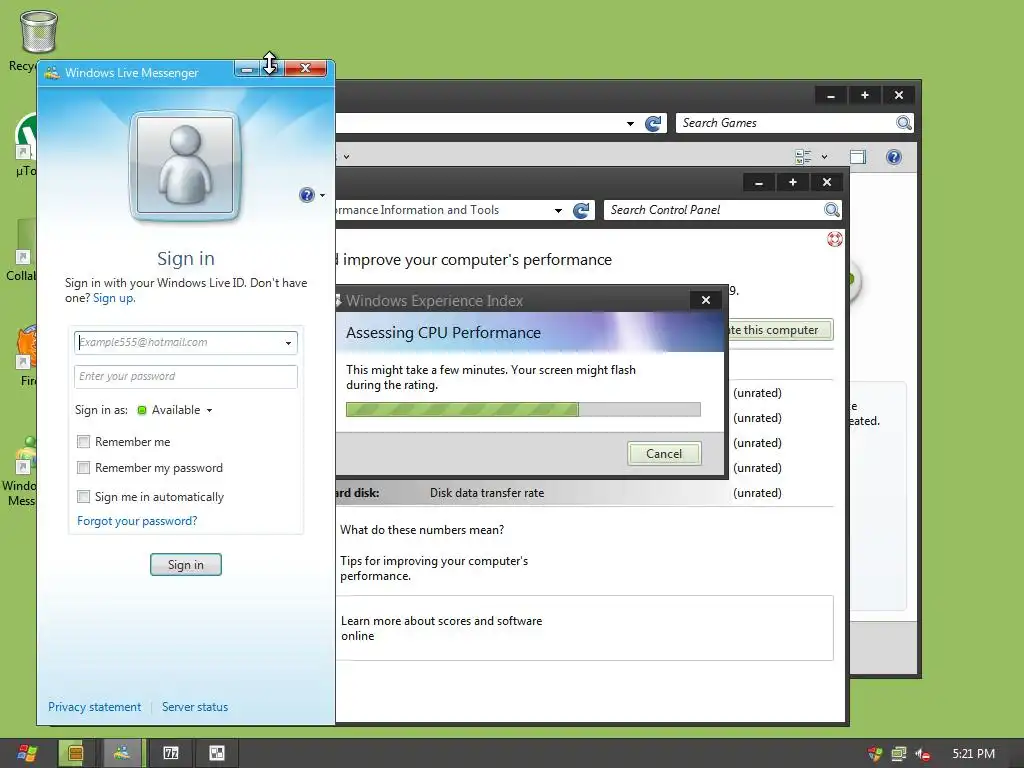The height and width of the screenshot is (768, 1024).
Task: Expand the view options arrow in Games
Action: pyautogui.click(x=824, y=157)
